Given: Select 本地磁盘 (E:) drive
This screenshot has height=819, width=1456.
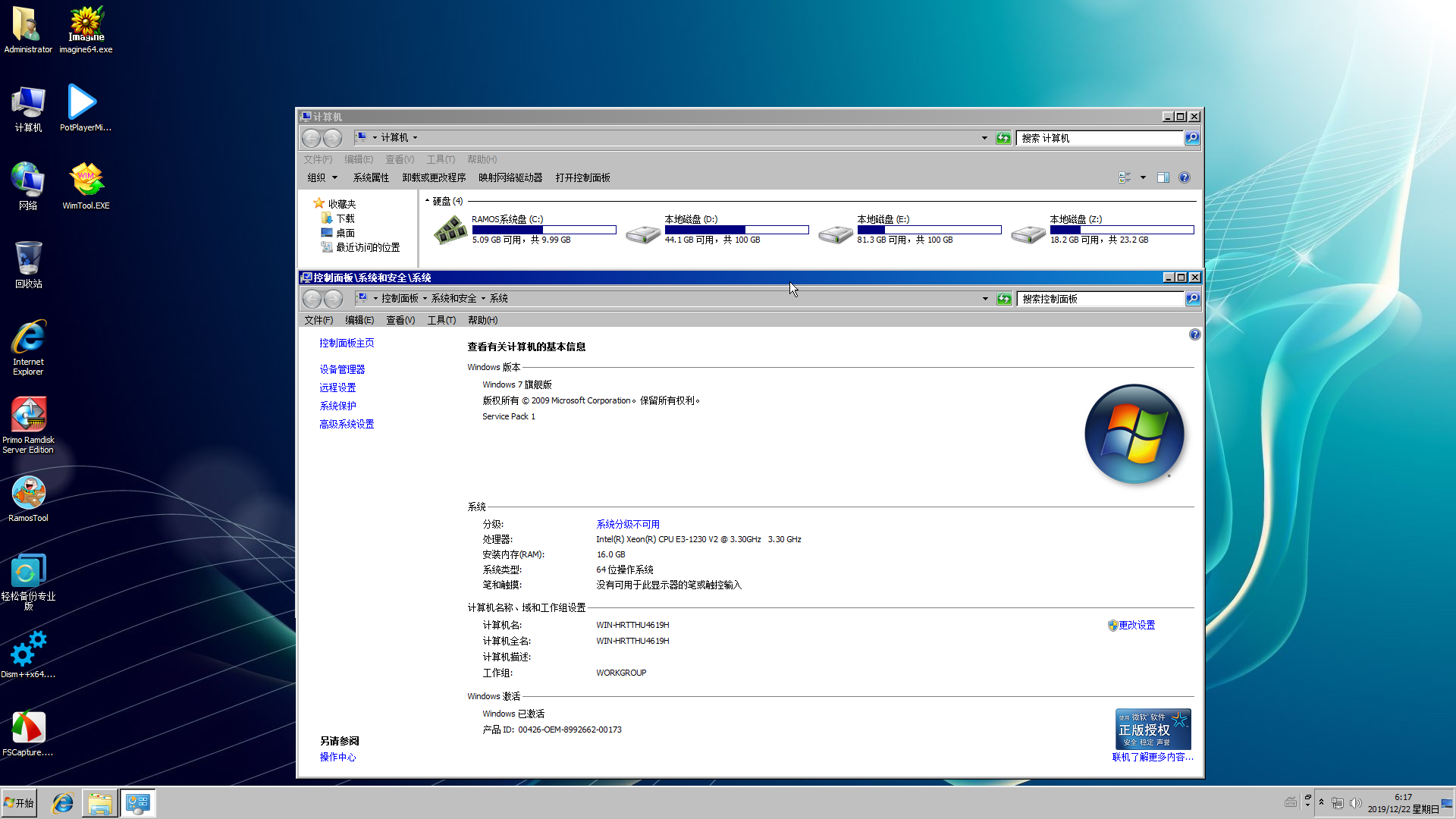Looking at the screenshot, I should [910, 229].
